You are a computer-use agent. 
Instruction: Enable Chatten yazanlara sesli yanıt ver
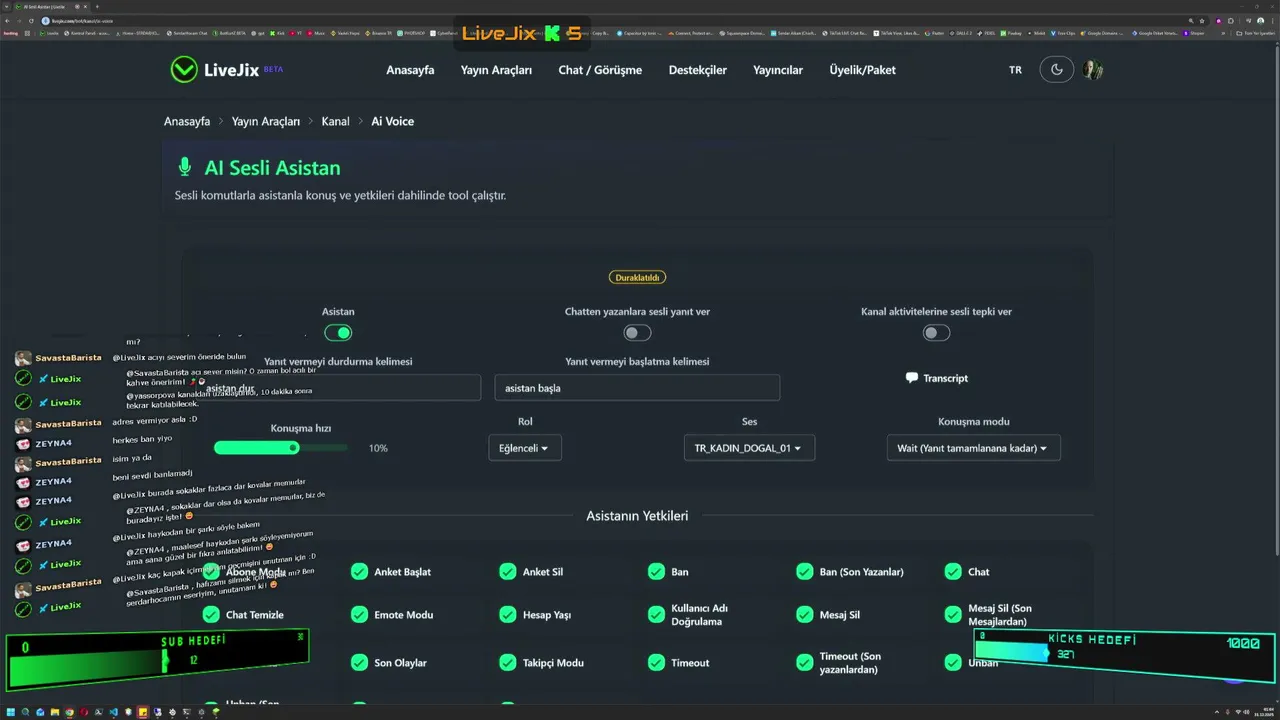pos(637,333)
